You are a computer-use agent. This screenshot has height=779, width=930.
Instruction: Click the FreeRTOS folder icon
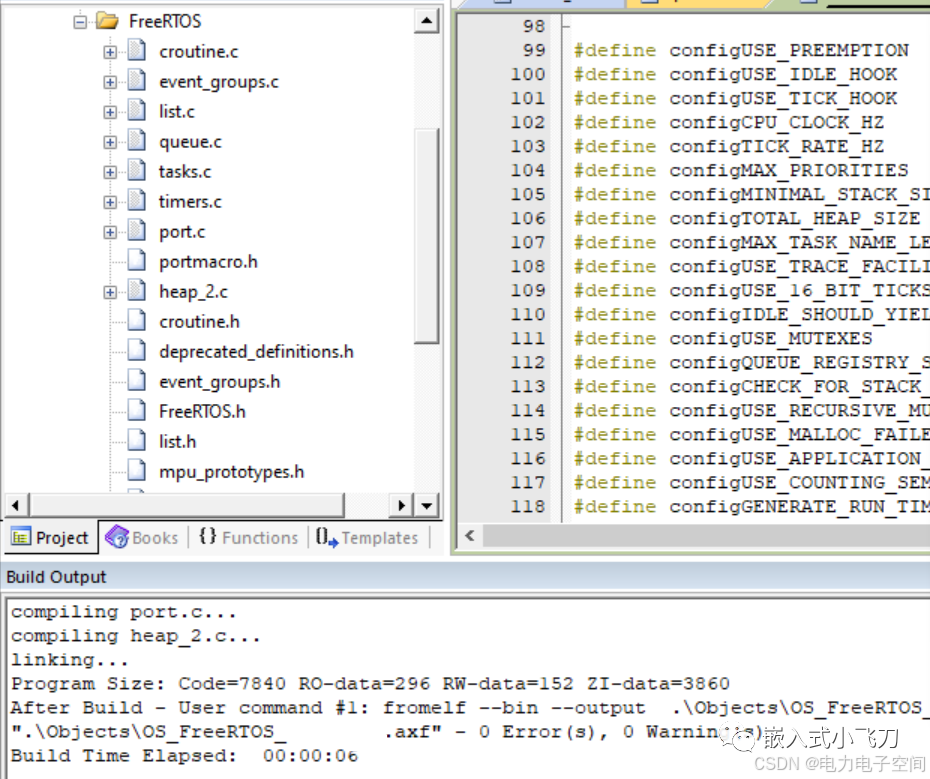click(x=109, y=19)
